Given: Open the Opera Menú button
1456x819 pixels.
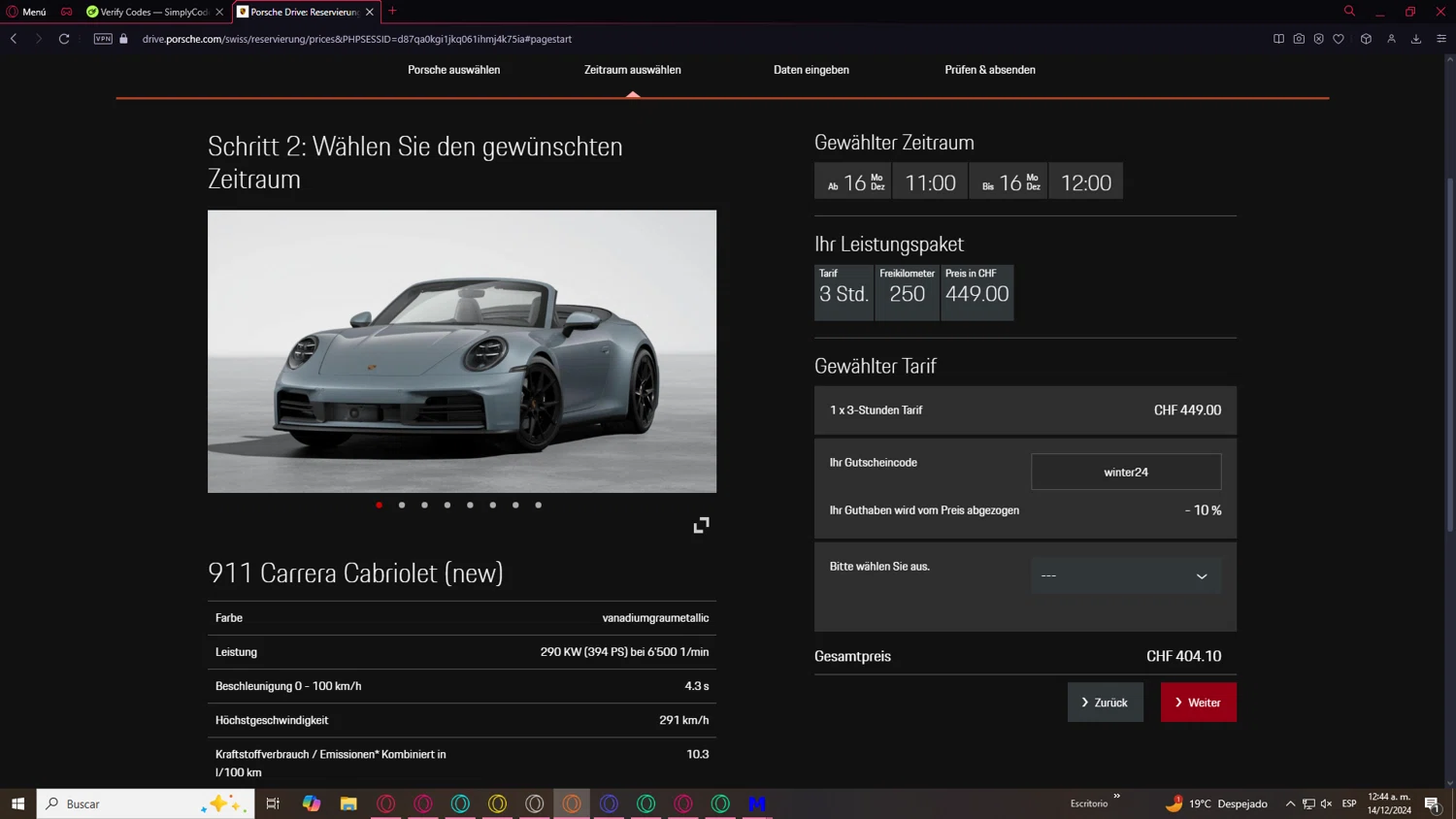Looking at the screenshot, I should click(x=26, y=12).
